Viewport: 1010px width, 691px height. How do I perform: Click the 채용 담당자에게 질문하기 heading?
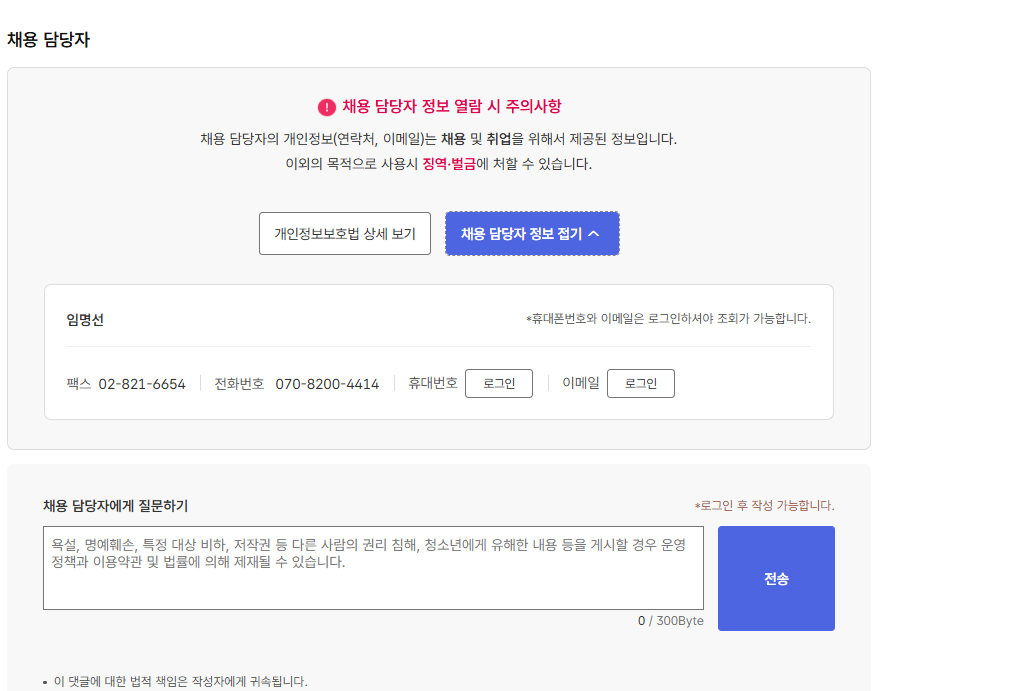coord(115,505)
